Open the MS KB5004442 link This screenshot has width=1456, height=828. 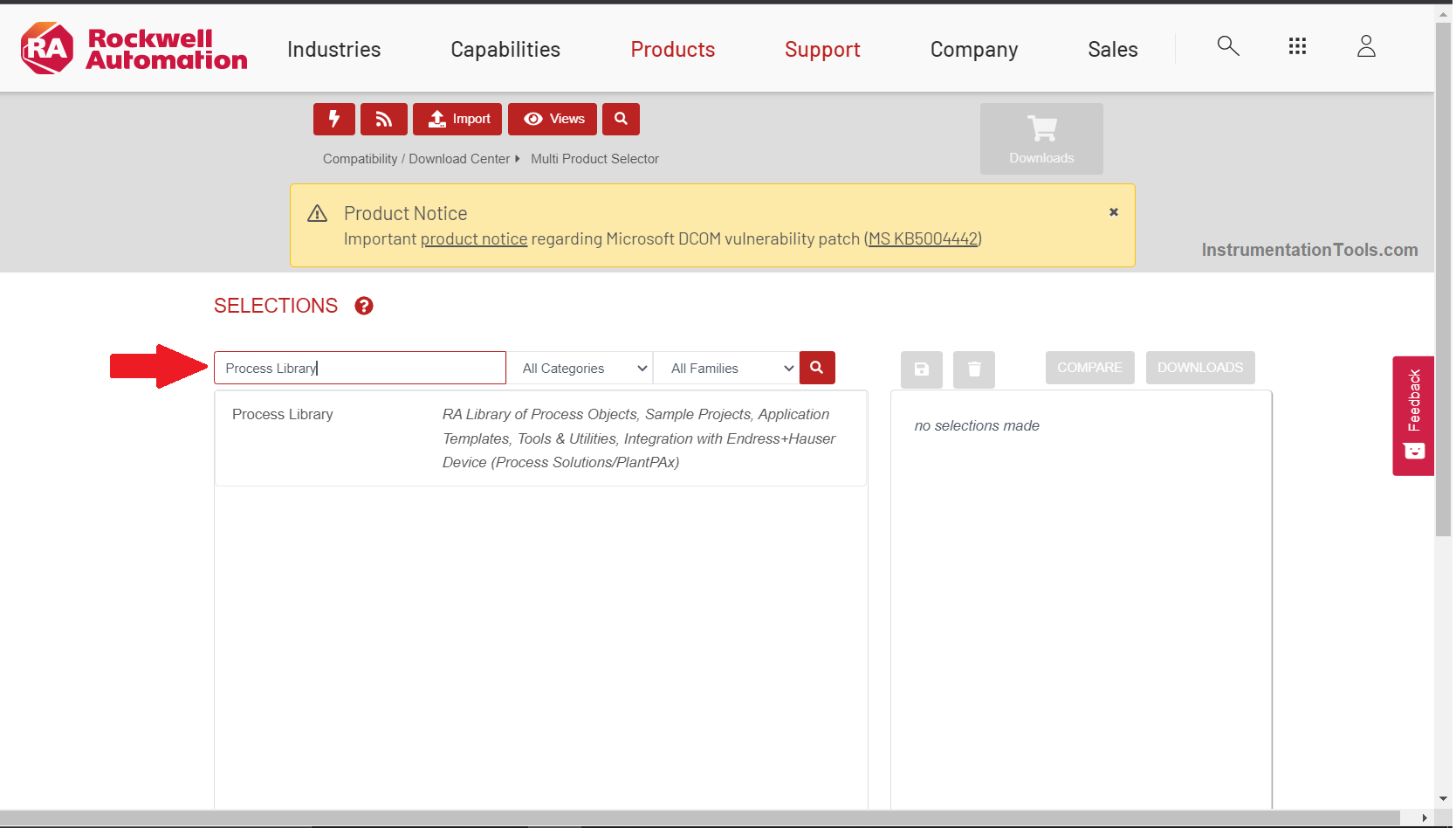923,238
